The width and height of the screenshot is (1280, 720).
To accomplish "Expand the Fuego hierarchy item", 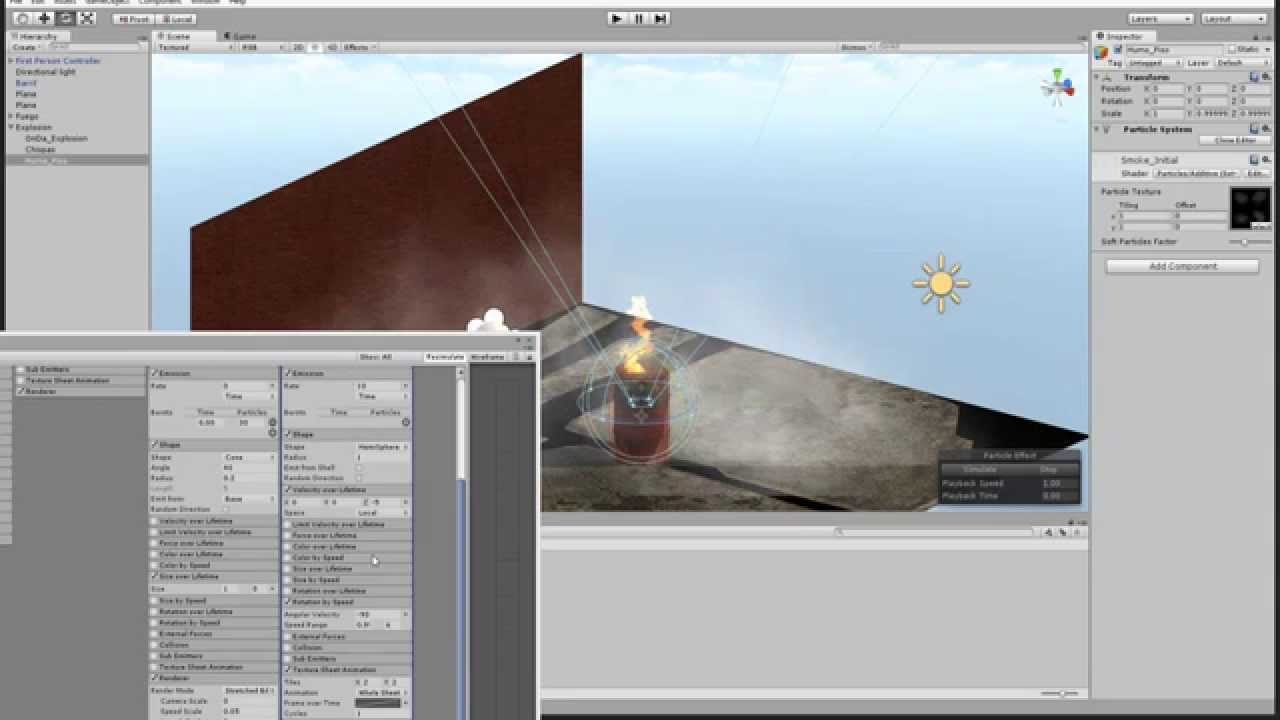I will point(11,116).
